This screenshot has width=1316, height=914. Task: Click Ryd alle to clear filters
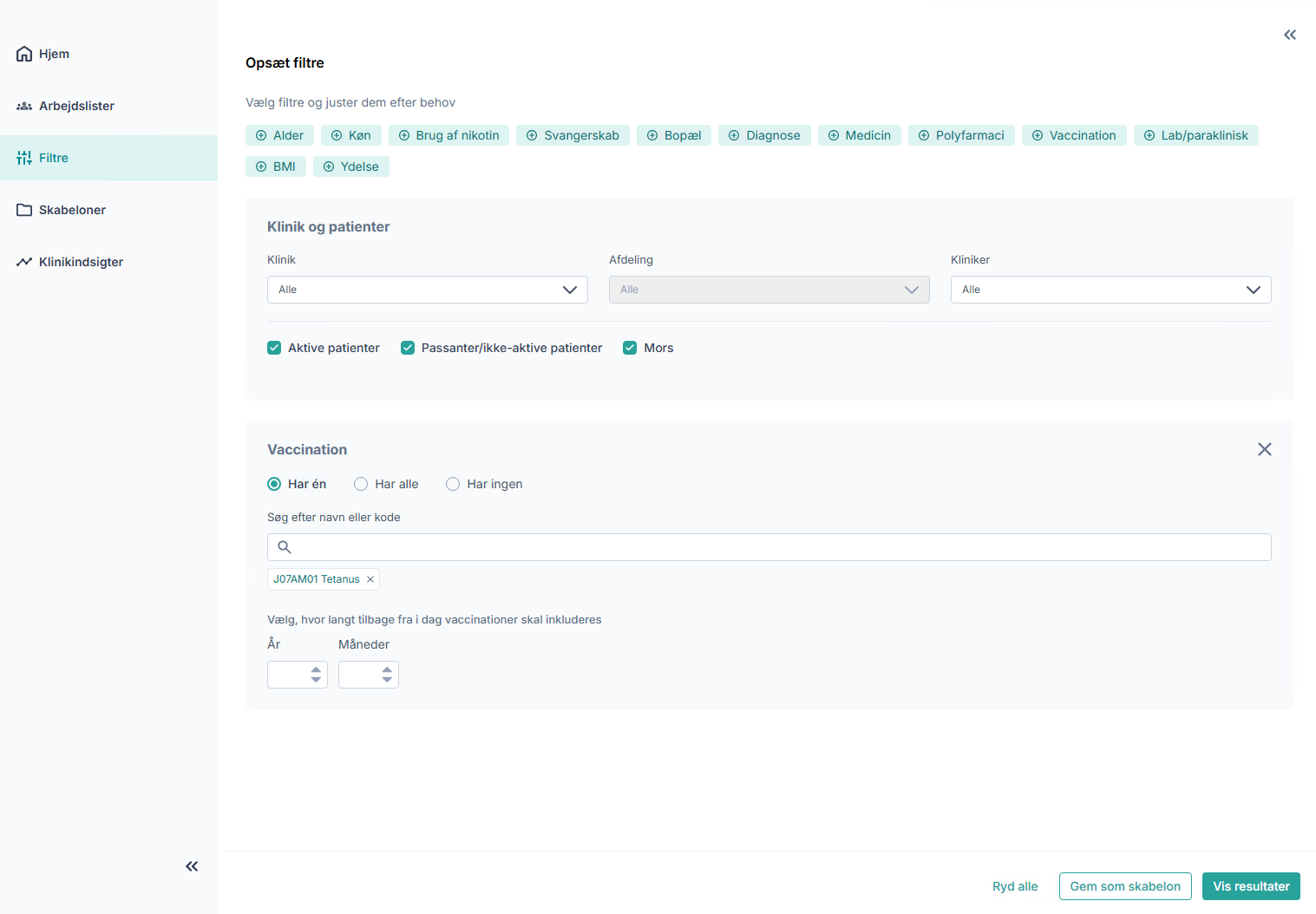click(1015, 886)
